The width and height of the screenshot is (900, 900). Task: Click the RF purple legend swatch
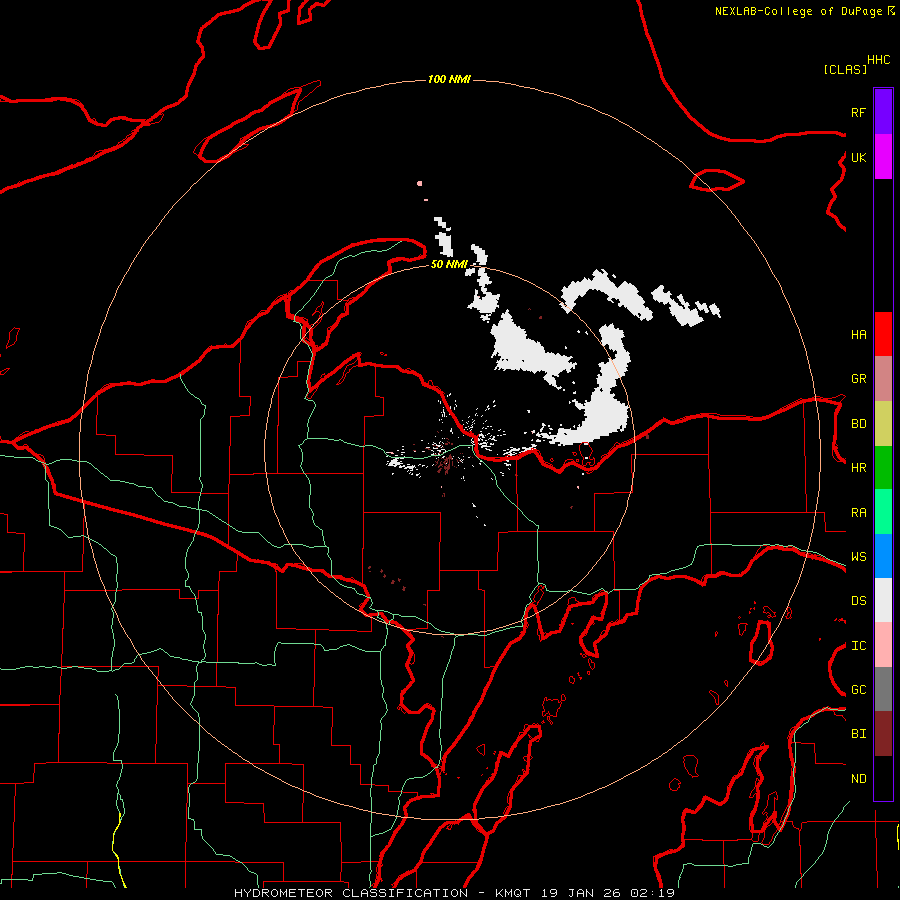pos(883,112)
